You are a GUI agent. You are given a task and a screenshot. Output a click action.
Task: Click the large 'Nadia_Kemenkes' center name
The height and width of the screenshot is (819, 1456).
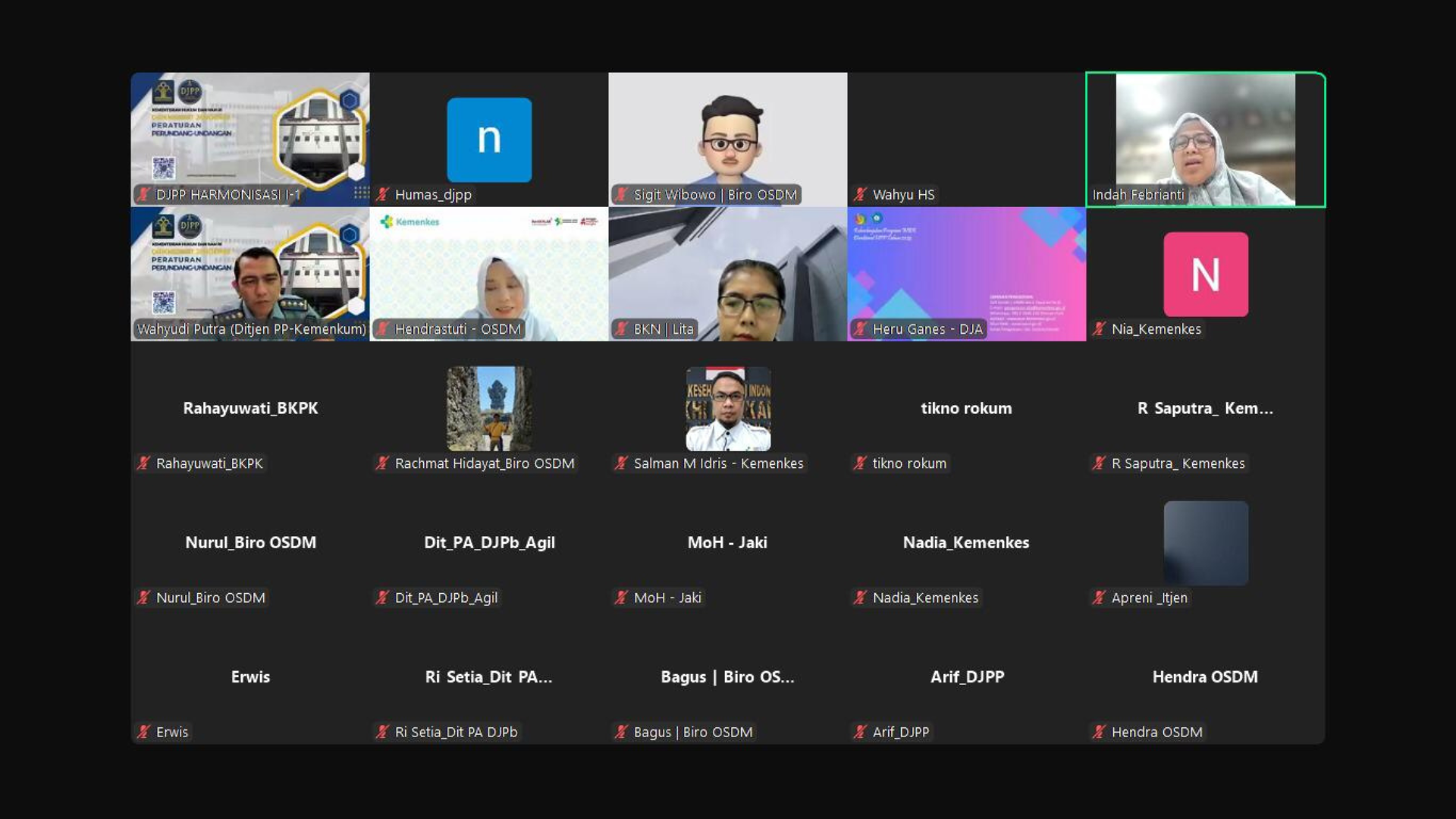coord(966,542)
